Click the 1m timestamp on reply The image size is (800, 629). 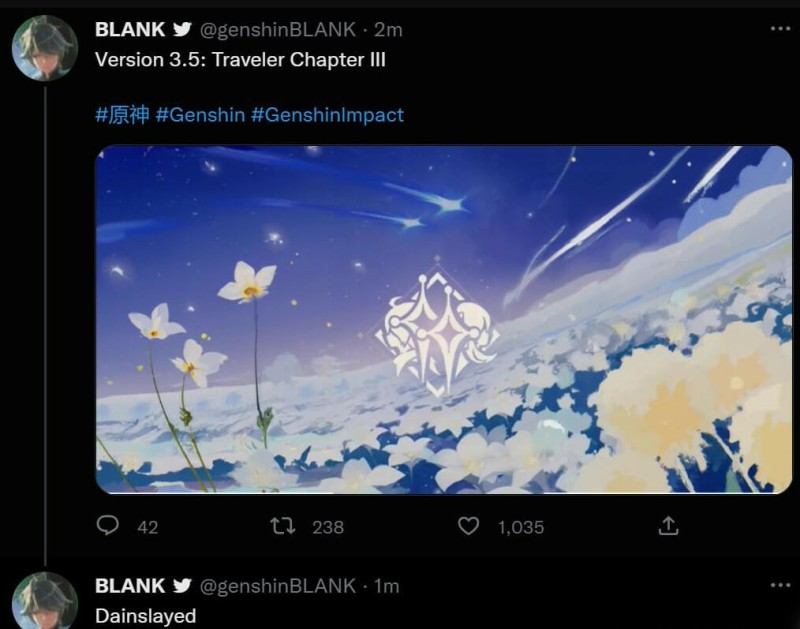(387, 586)
